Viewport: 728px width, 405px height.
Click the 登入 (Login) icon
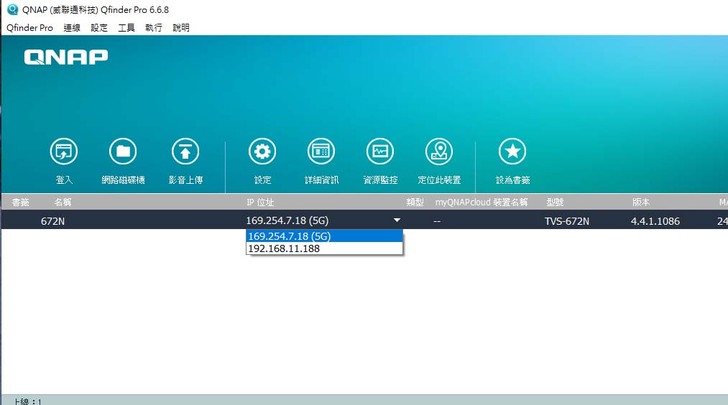tap(64, 151)
